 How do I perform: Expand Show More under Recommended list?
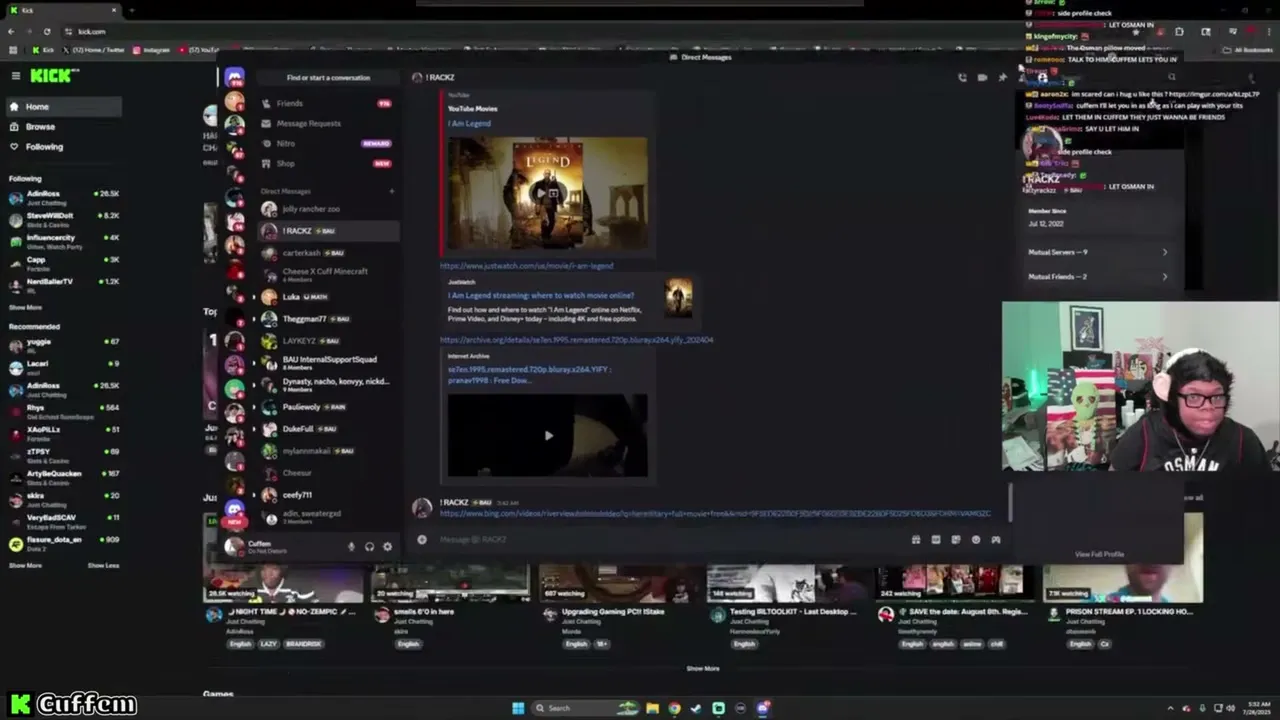point(25,566)
